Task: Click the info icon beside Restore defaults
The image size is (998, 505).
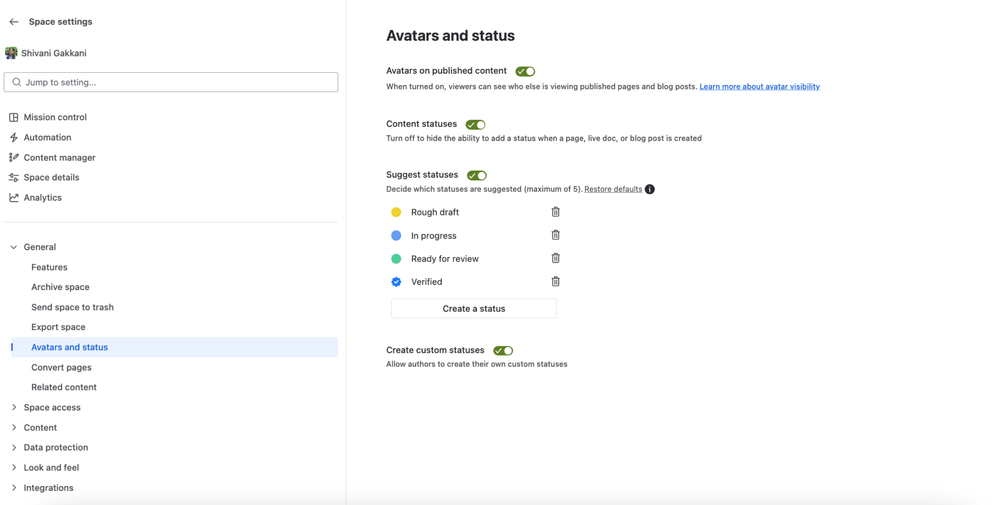Action: [650, 189]
